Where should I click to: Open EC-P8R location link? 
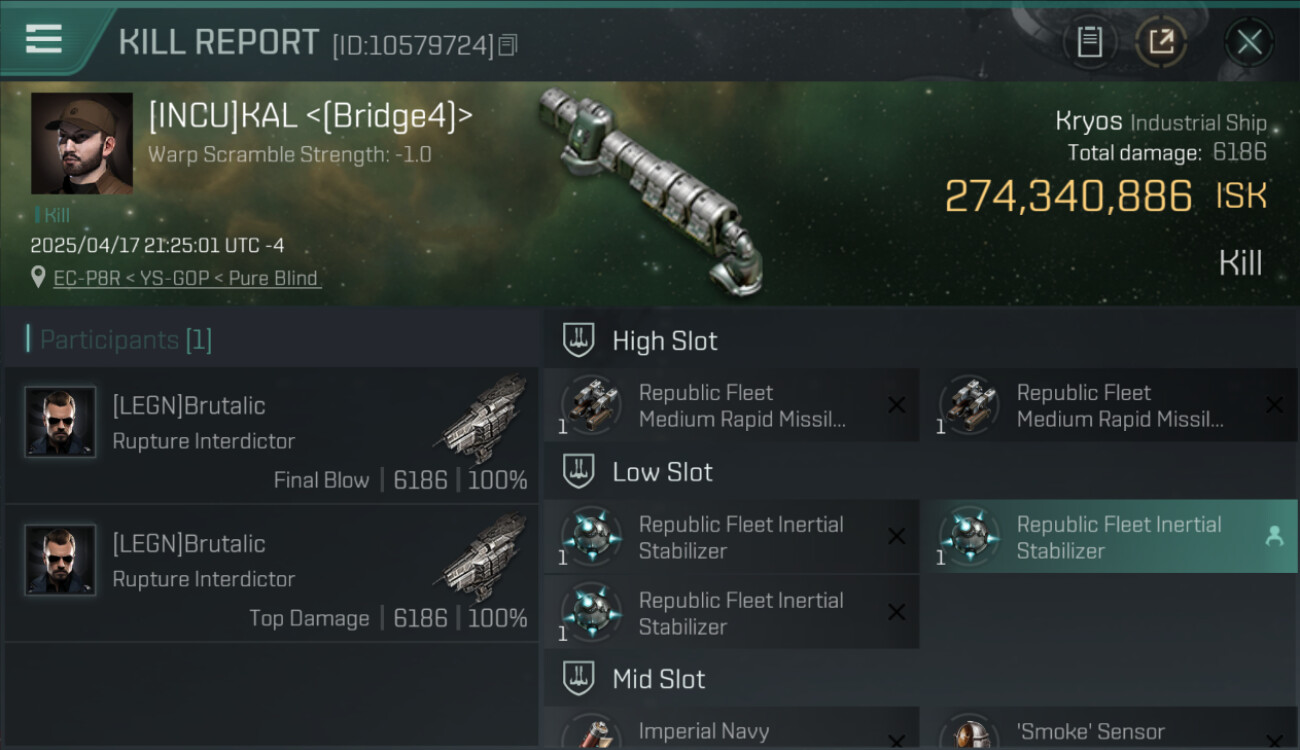187,278
